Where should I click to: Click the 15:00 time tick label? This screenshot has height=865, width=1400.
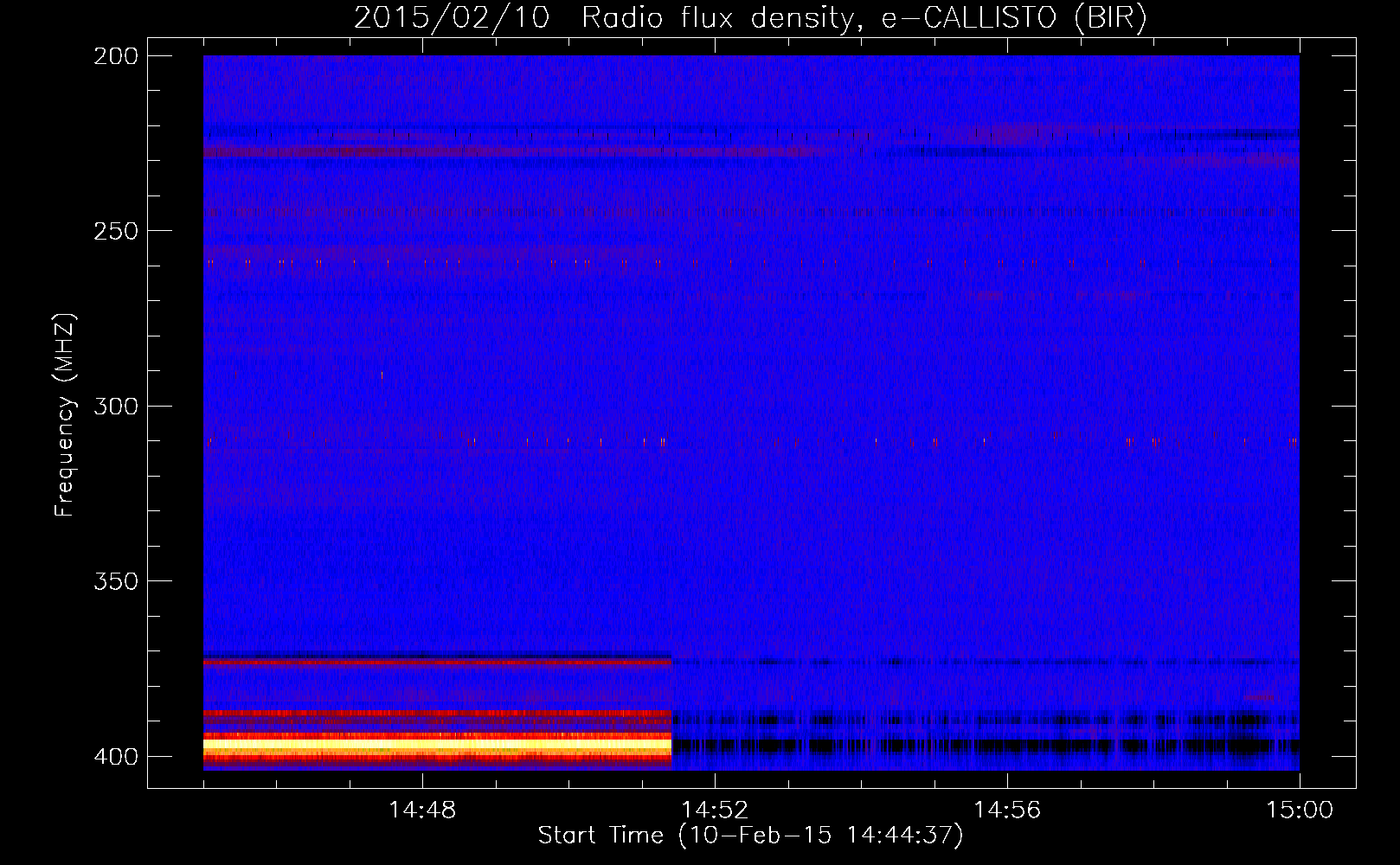pyautogui.click(x=1300, y=811)
